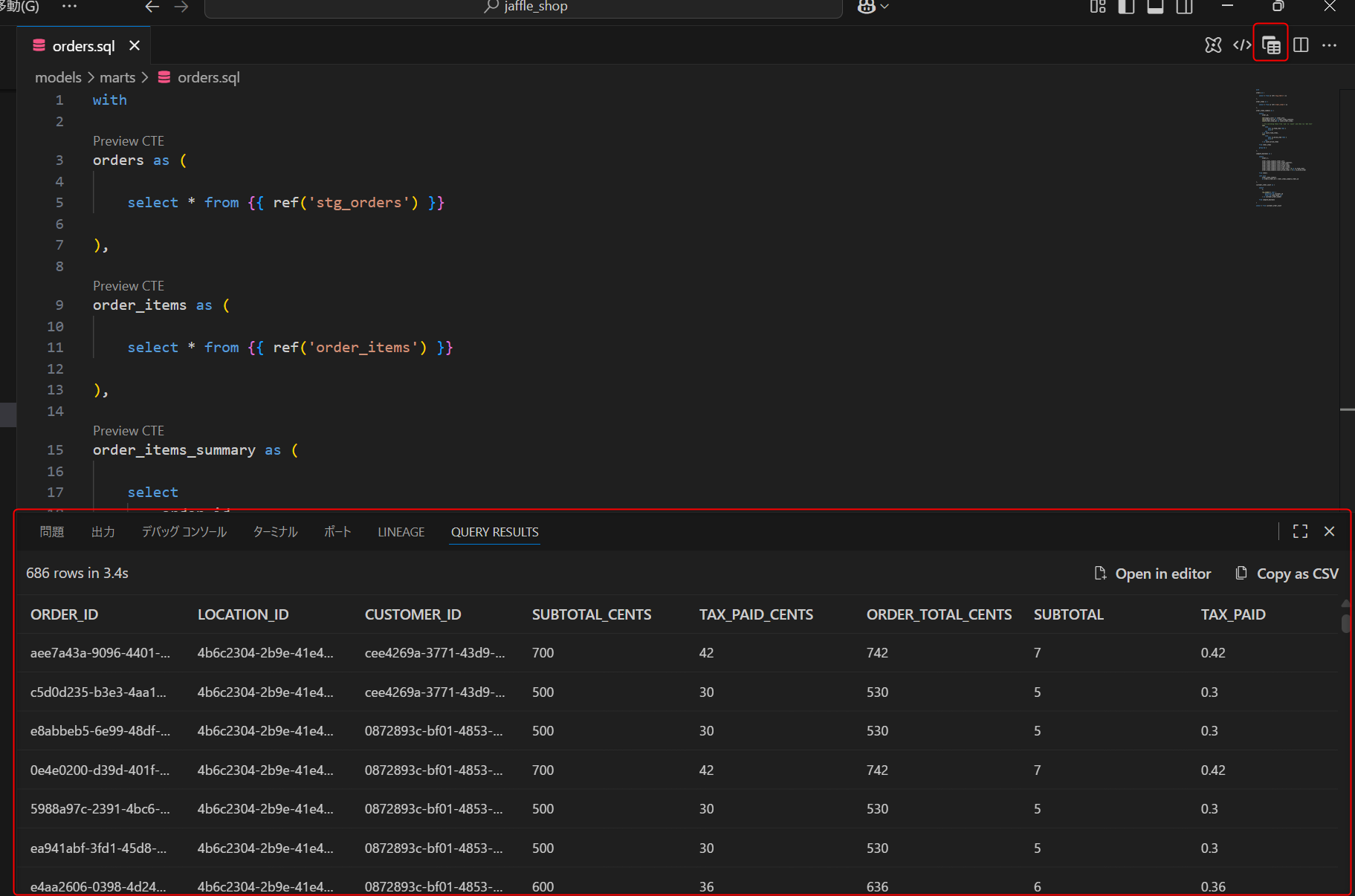Image resolution: width=1355 pixels, height=896 pixels.
Task: Click the TAX_PAID_CENTS column header
Action: pos(756,614)
